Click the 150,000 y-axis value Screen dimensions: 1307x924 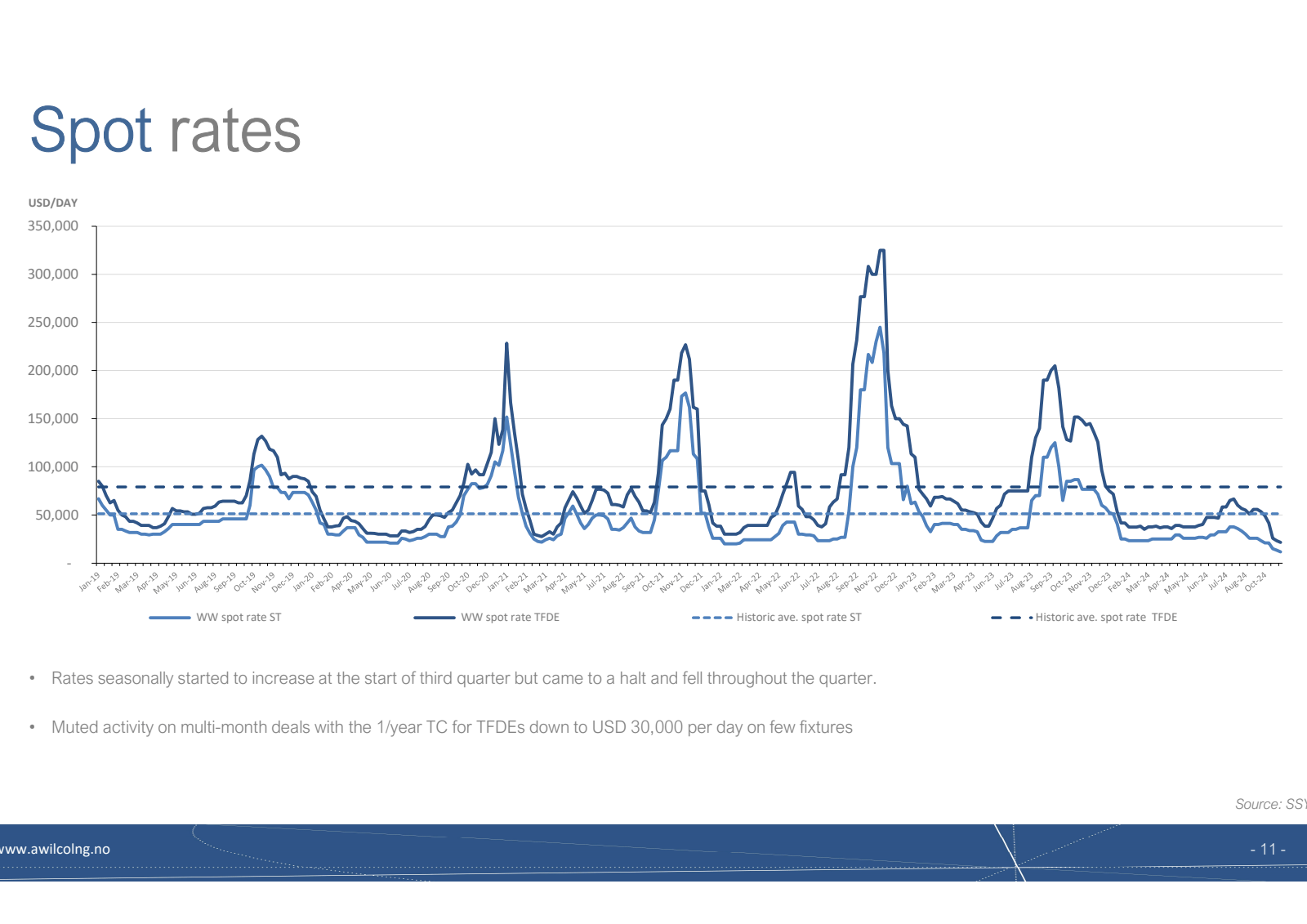pos(53,418)
